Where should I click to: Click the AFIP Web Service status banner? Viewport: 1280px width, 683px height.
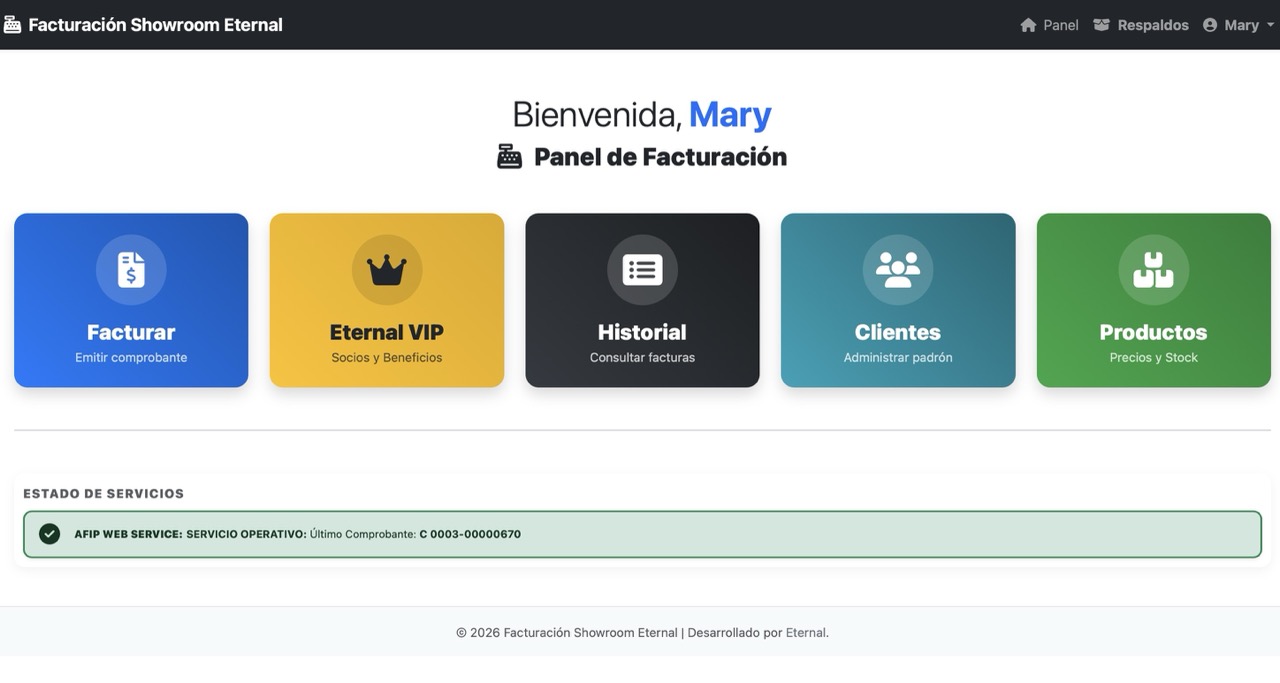pos(640,533)
